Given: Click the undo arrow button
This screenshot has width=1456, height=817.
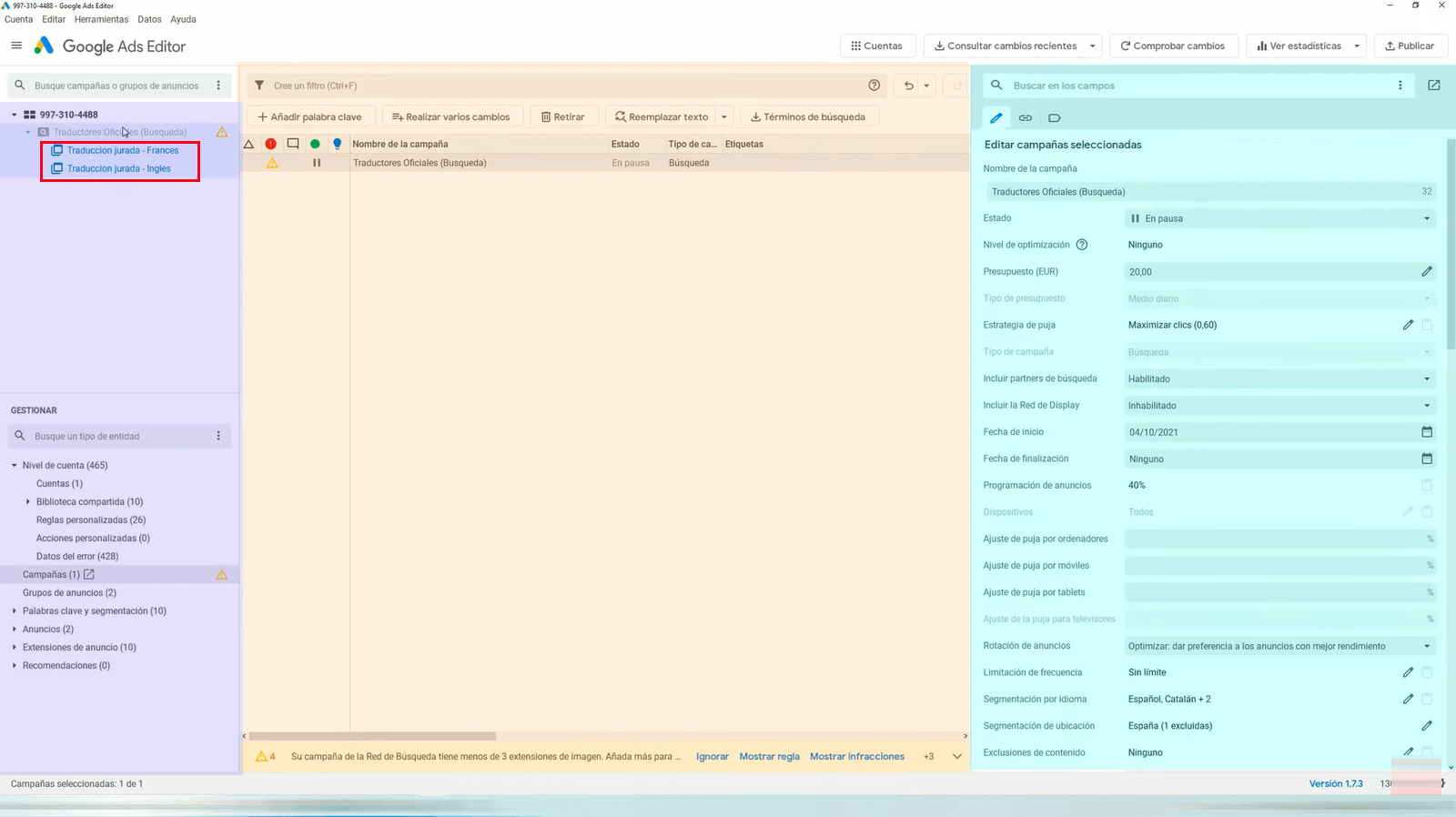Looking at the screenshot, I should pos(908,86).
